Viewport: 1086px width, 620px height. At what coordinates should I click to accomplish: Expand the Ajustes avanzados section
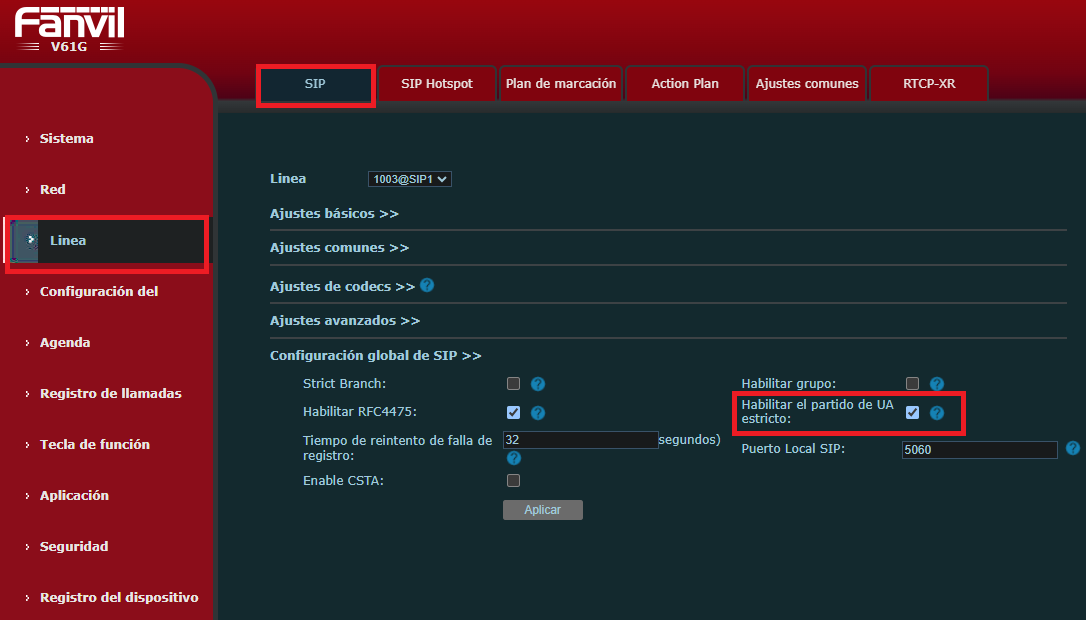345,320
